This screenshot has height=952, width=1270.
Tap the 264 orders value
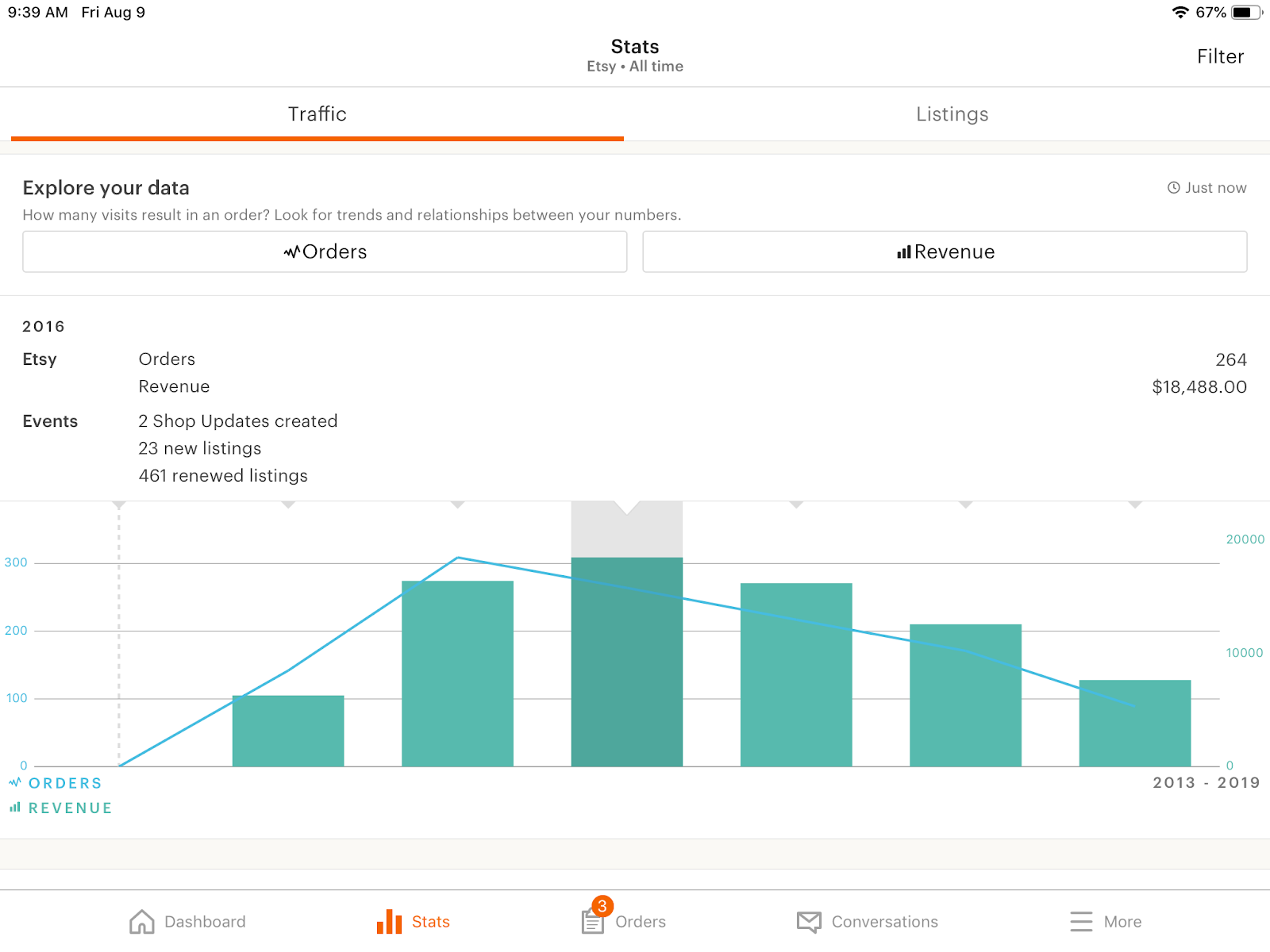1231,359
